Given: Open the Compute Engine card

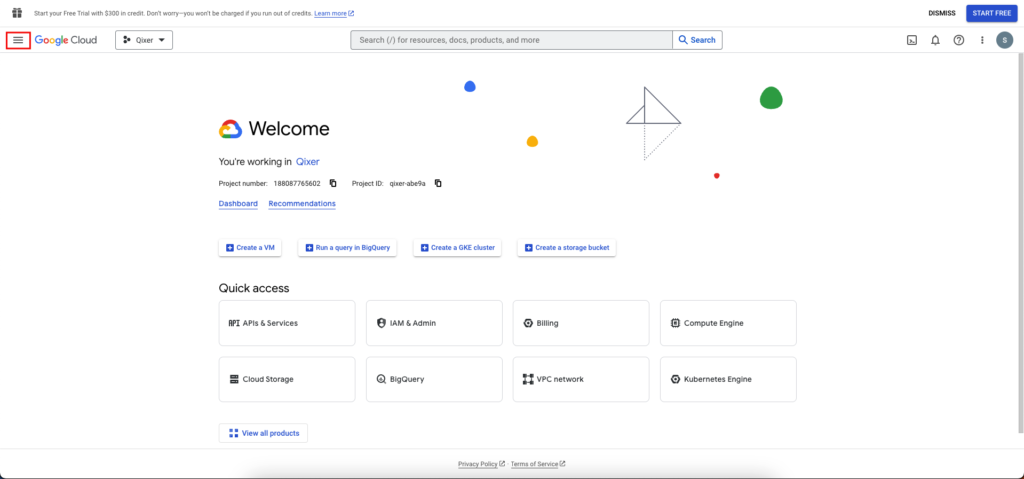Looking at the screenshot, I should click(x=728, y=323).
